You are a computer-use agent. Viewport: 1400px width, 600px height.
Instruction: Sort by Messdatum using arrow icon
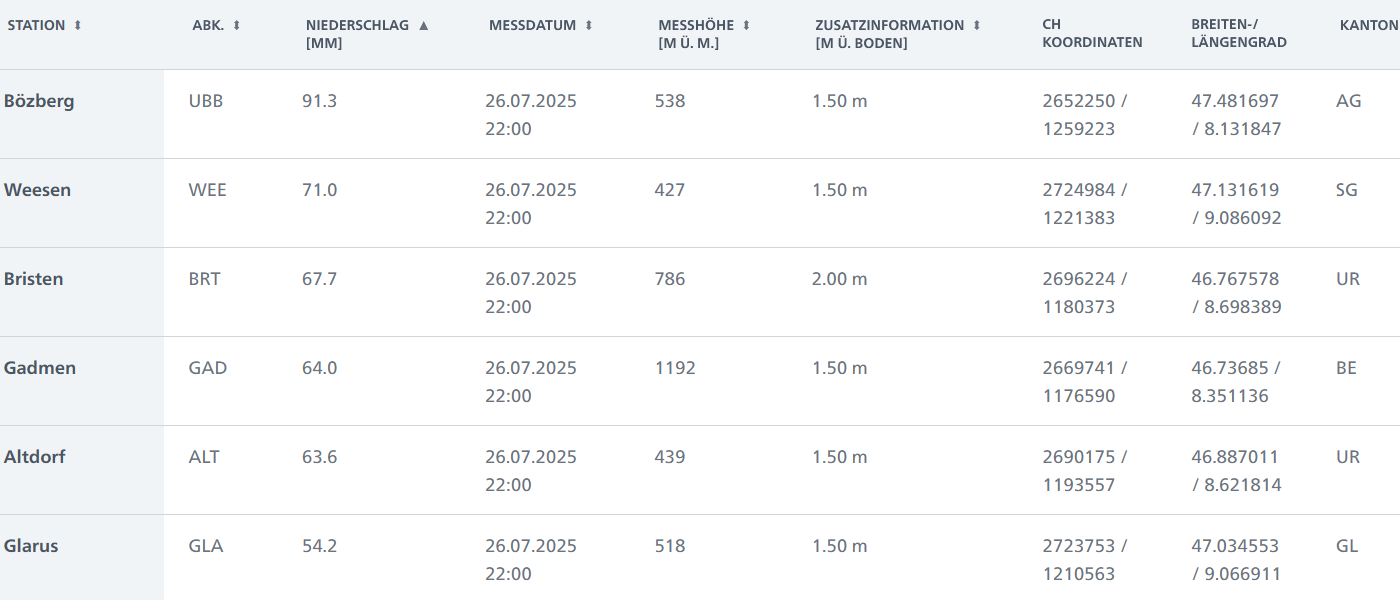(589, 25)
